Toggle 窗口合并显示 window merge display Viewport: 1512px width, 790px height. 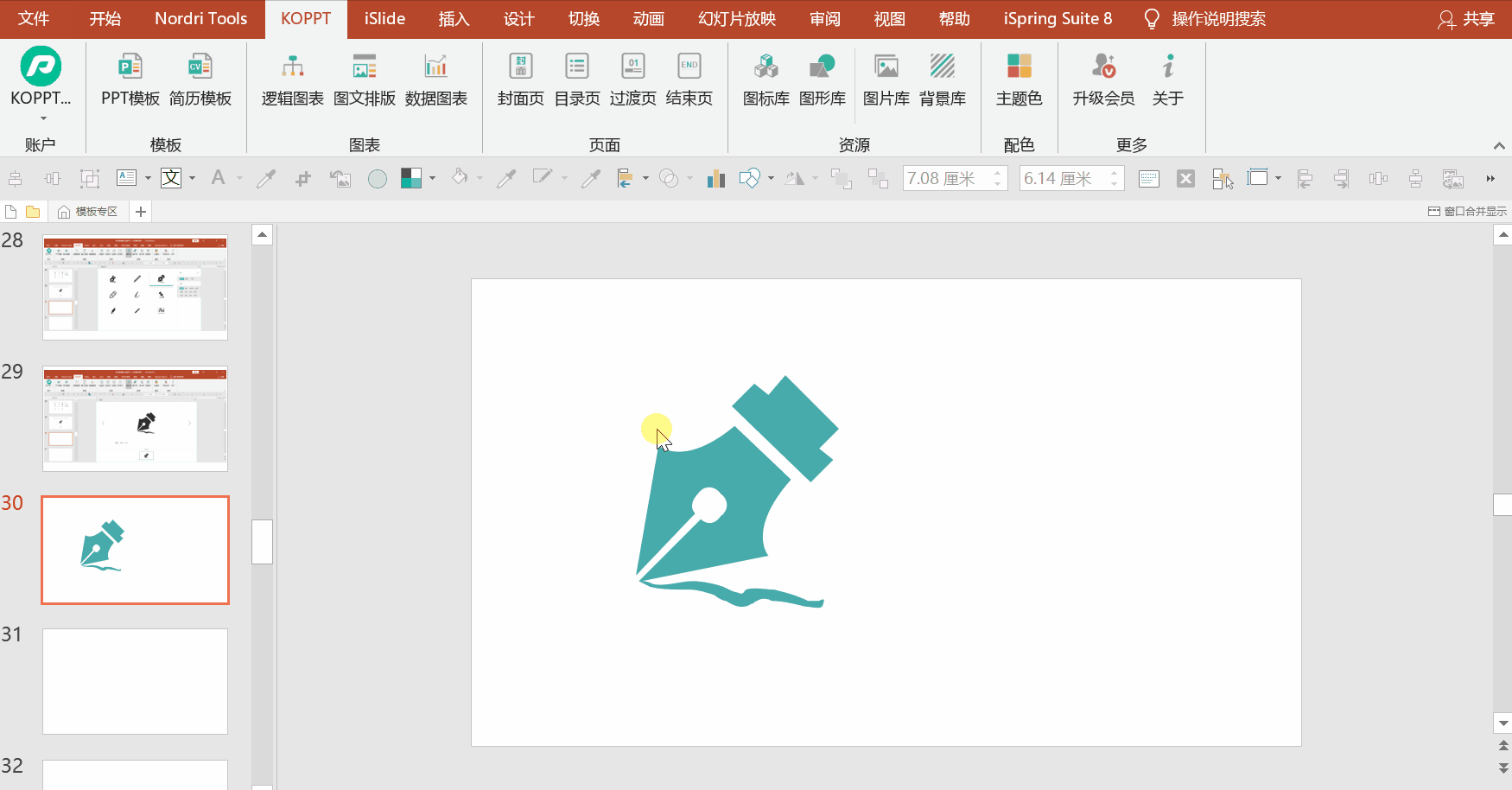(1467, 212)
